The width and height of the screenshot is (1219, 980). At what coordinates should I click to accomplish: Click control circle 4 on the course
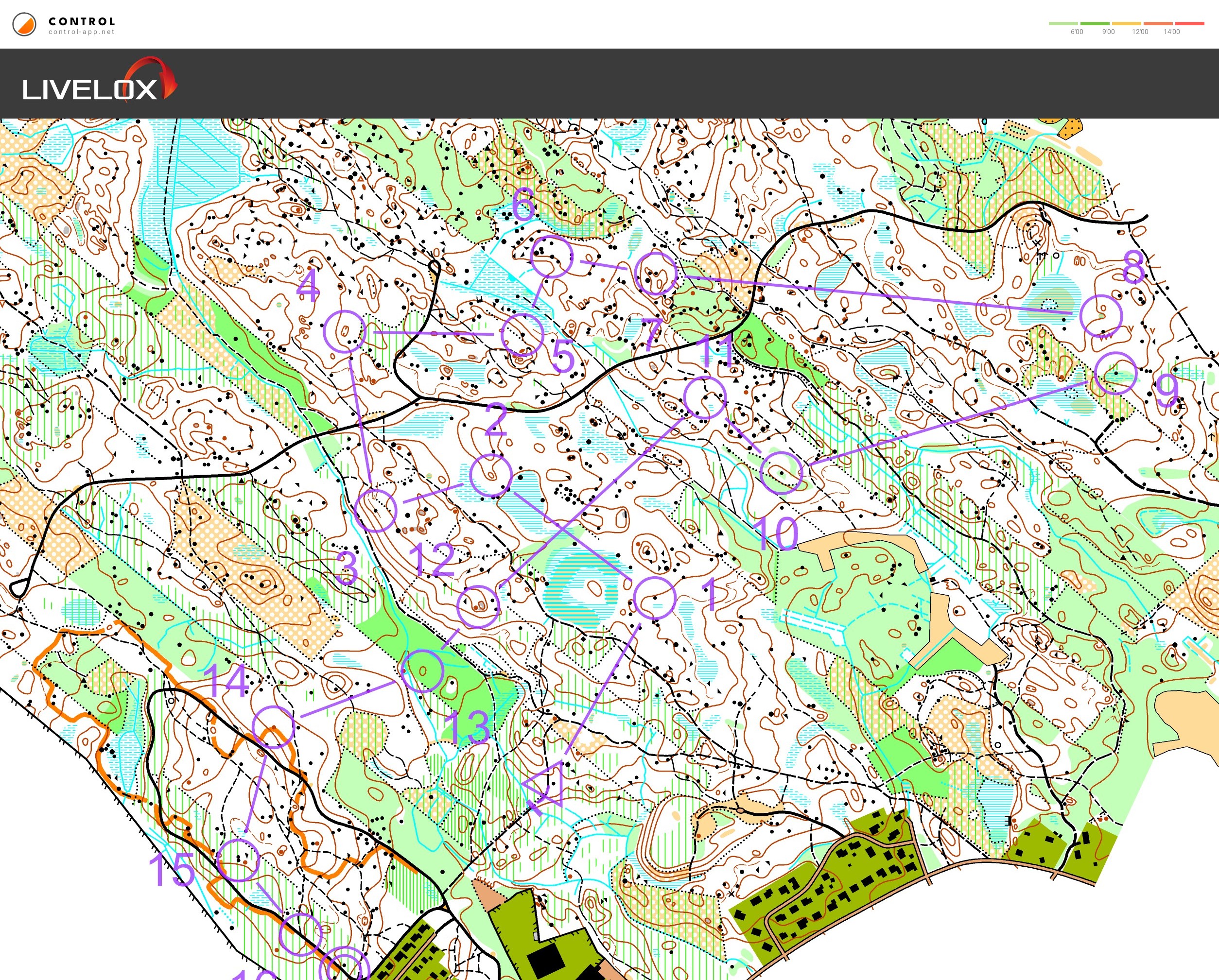pyautogui.click(x=345, y=332)
